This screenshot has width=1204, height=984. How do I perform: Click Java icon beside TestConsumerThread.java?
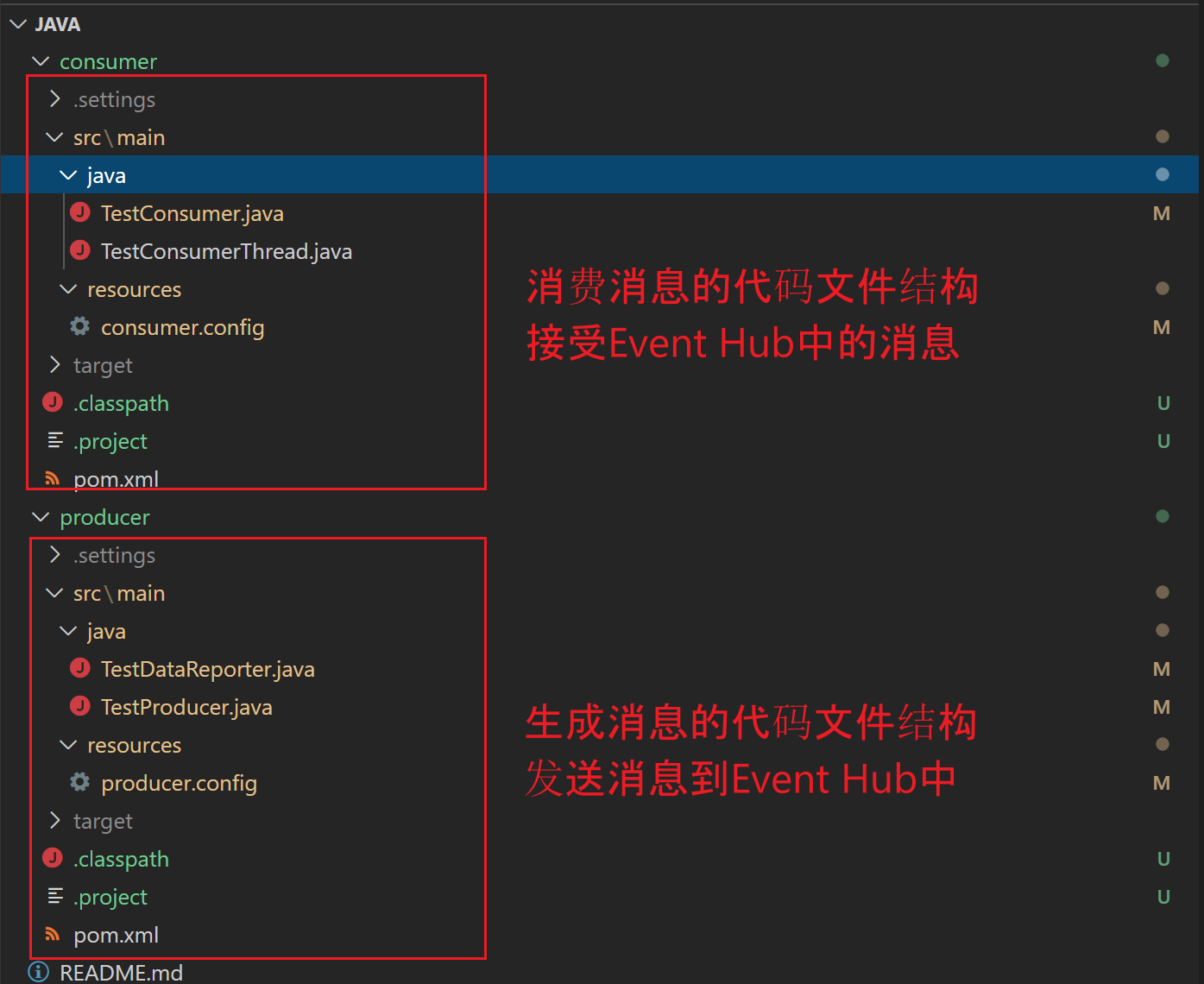80,250
